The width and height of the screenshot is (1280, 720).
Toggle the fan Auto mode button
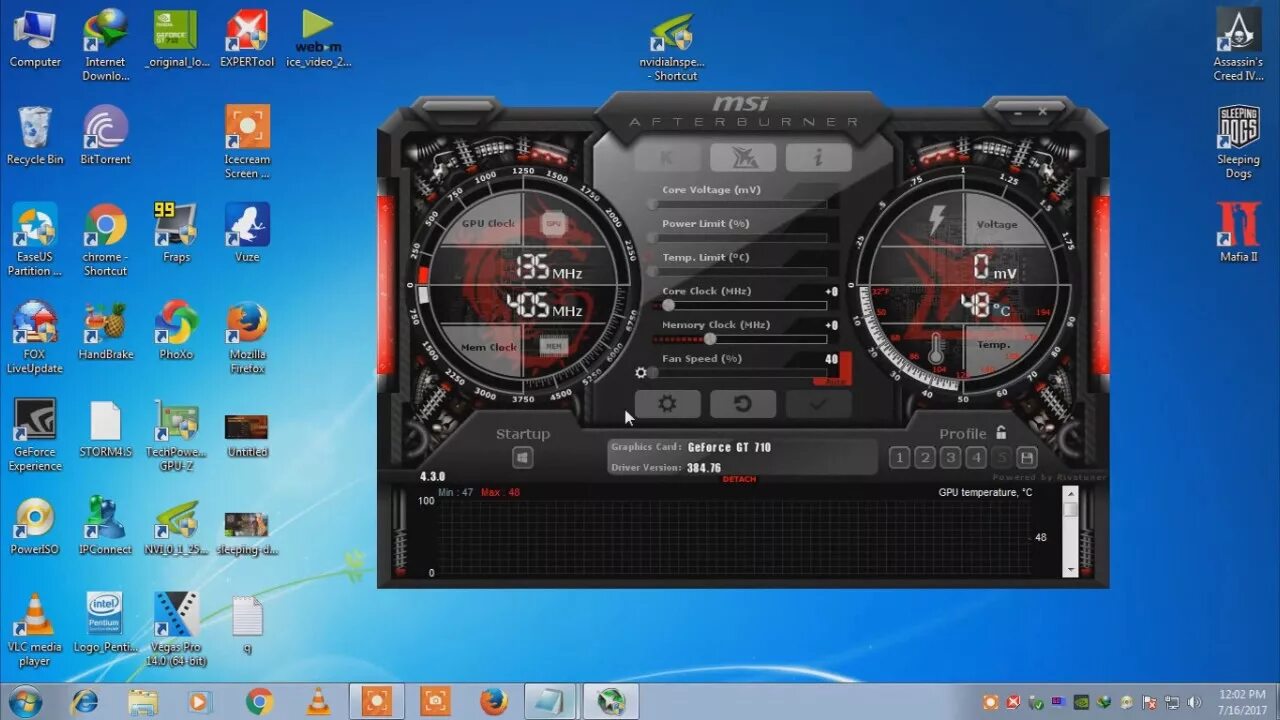pos(834,381)
